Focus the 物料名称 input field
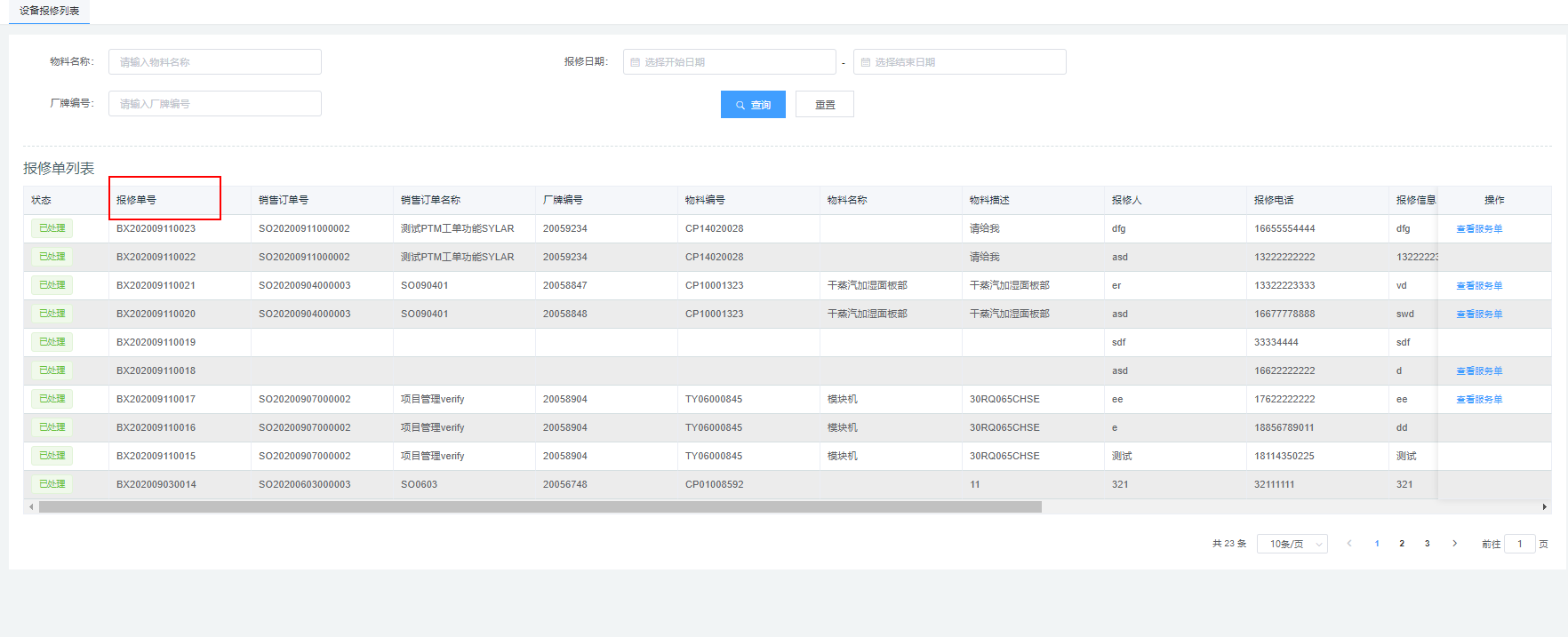 click(215, 62)
